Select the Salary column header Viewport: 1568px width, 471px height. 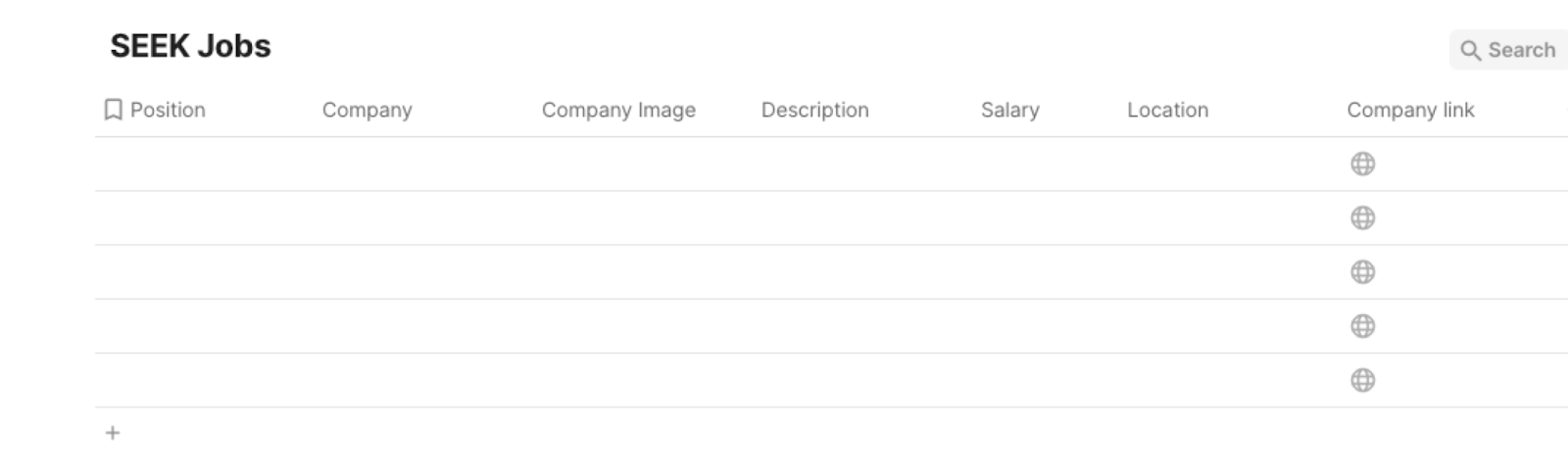coord(1010,110)
